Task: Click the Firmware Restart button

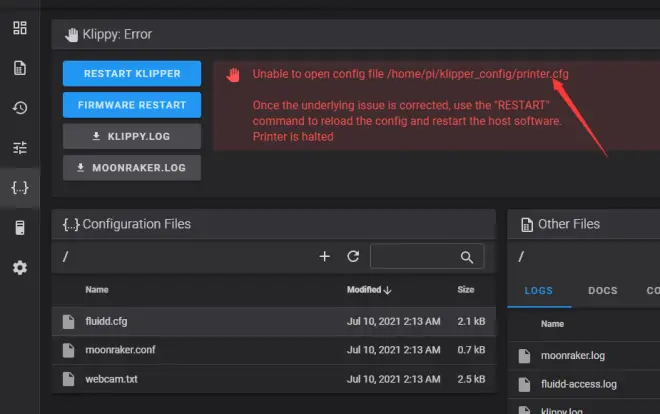Action: coord(132,105)
